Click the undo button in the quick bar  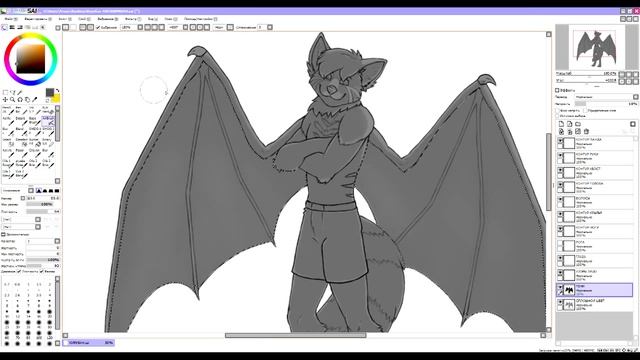(x=66, y=27)
